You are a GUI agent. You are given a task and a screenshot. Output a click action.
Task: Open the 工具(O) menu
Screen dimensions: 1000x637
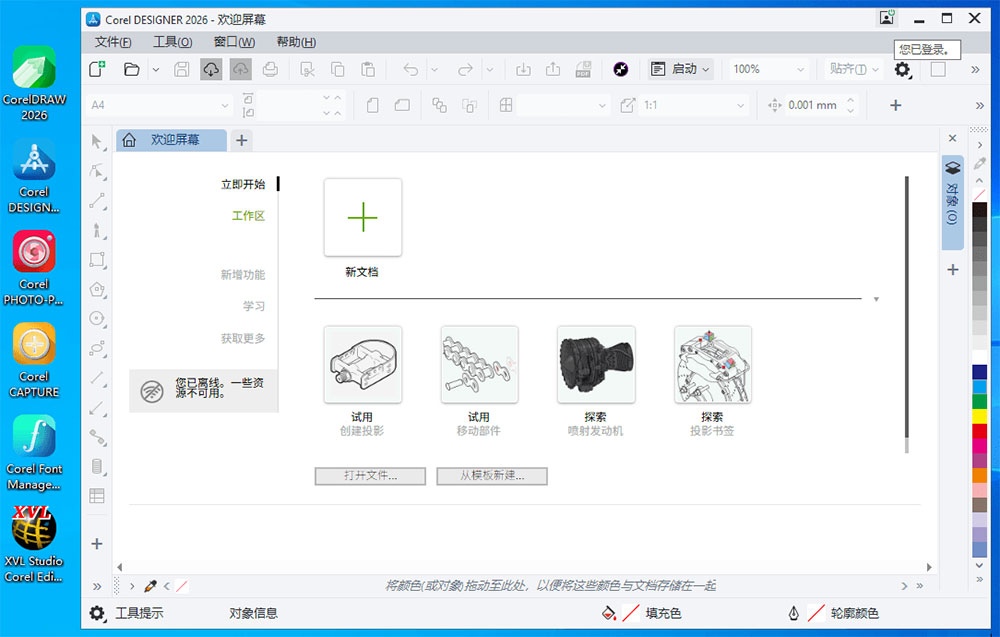pyautogui.click(x=172, y=42)
